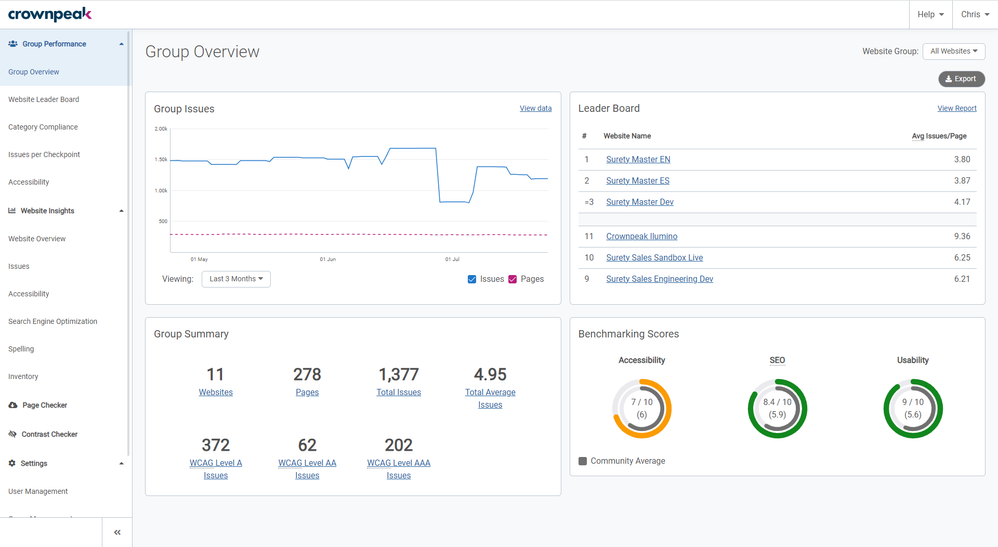Viewport: 998px width, 547px height.
Task: Click the SEO score donut chart
Action: [x=777, y=409]
